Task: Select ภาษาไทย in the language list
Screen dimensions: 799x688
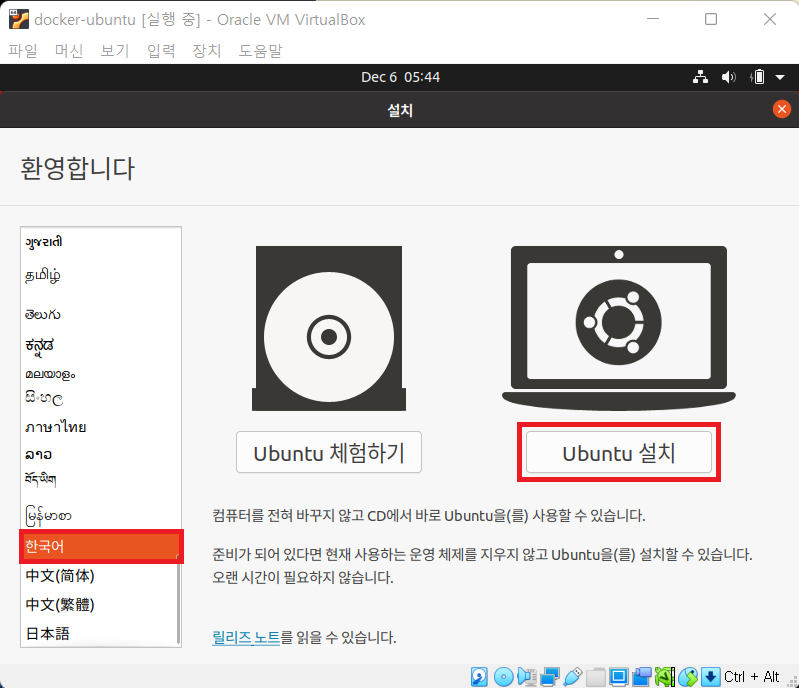Action: coord(100,427)
